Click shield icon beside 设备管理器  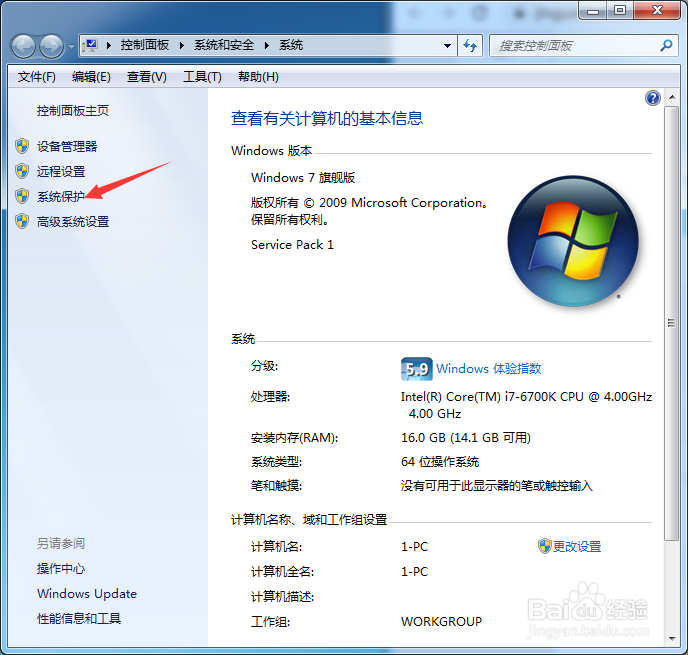tap(22, 146)
